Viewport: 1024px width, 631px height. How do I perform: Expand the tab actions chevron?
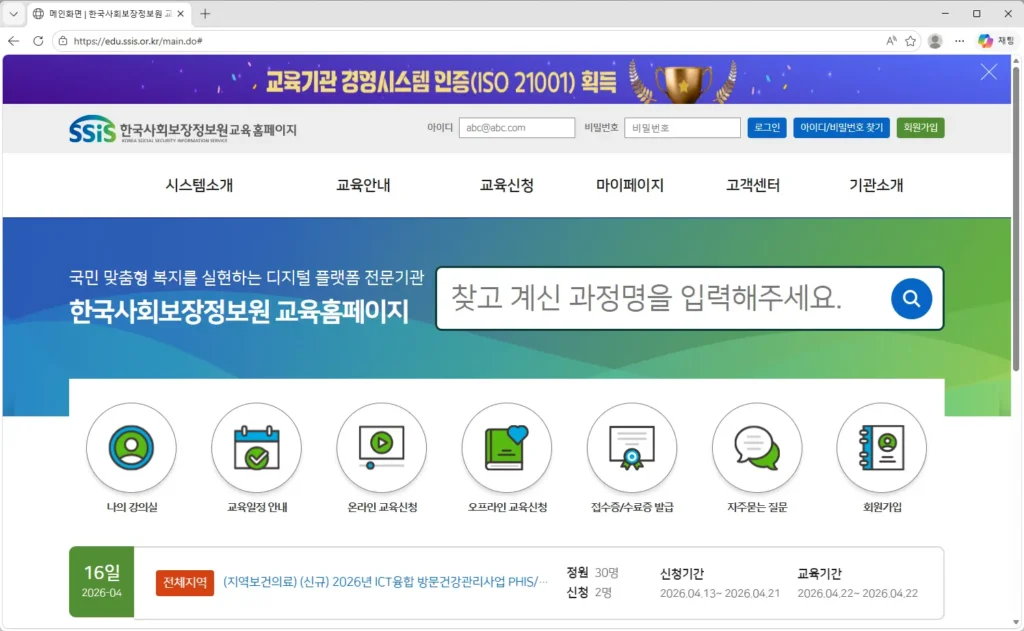pos(13,14)
